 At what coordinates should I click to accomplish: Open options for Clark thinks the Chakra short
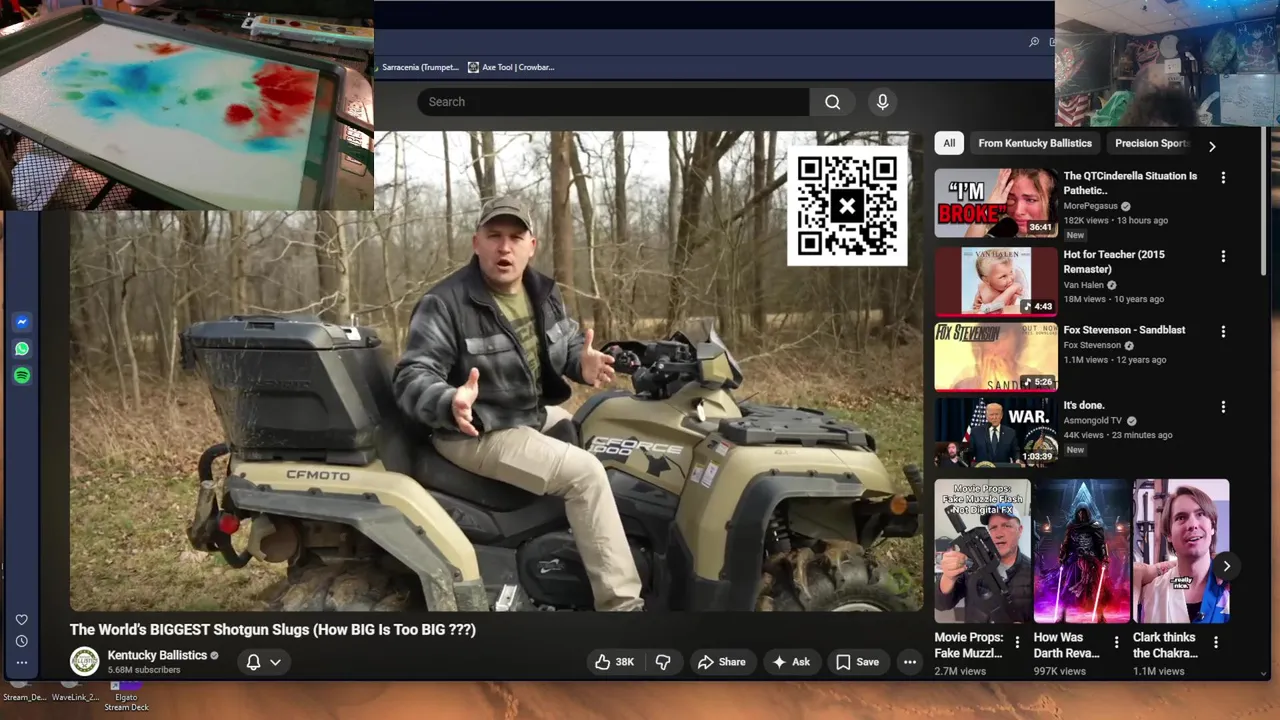[1216, 642]
